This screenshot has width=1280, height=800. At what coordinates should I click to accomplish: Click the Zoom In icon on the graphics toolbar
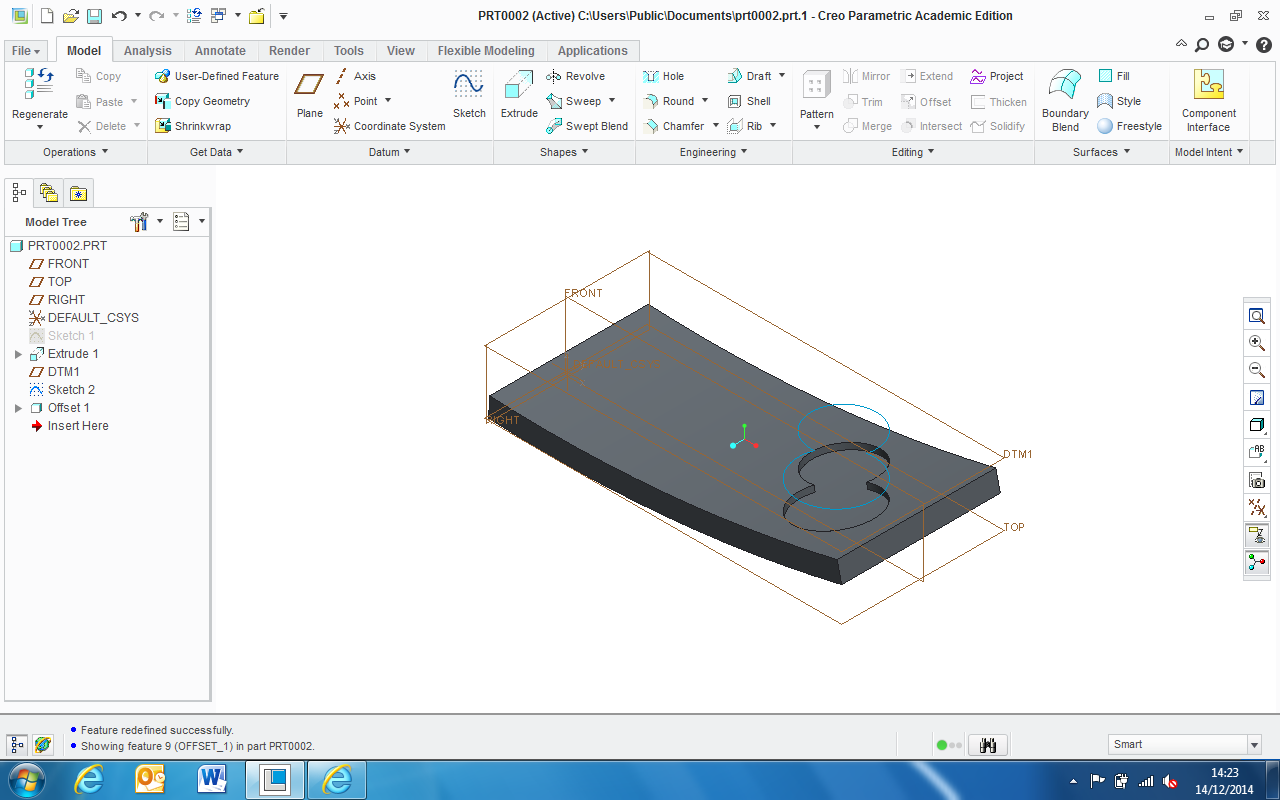1257,343
